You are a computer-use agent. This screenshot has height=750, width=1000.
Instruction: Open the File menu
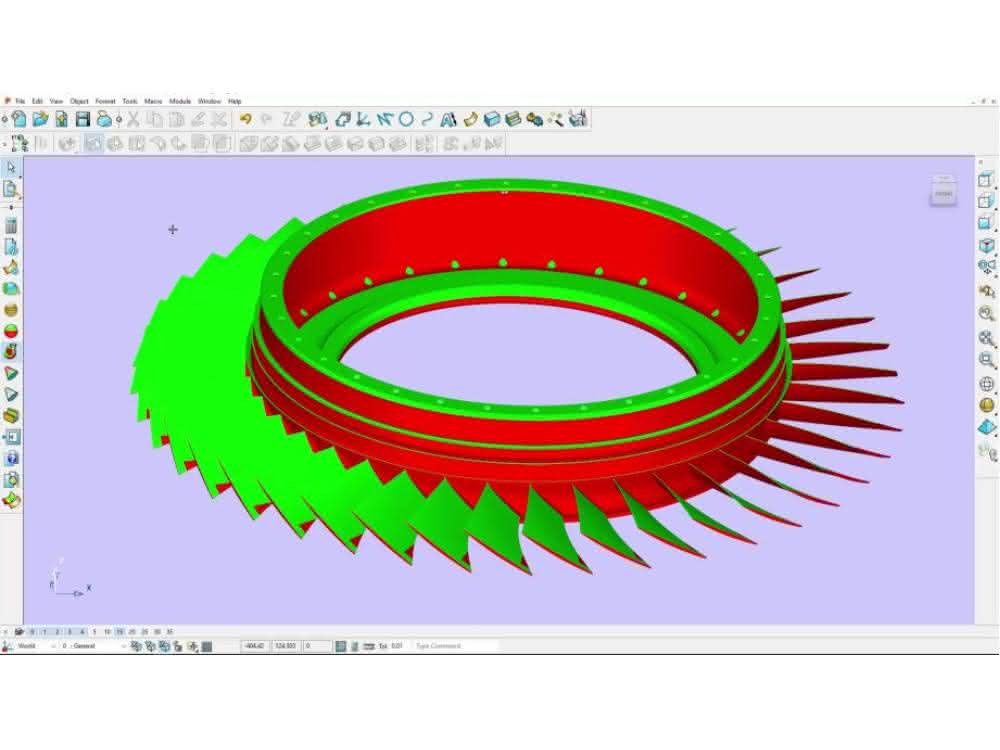20,101
